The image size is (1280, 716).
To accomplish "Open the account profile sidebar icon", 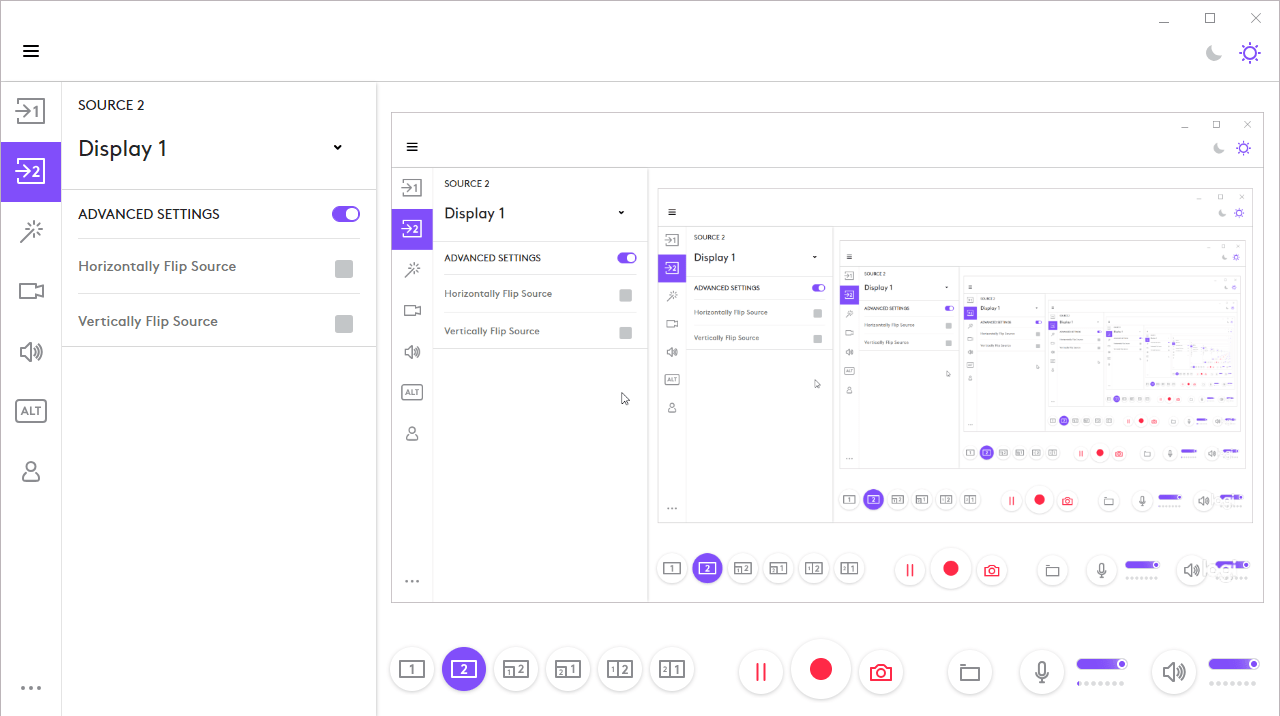I will [31, 471].
